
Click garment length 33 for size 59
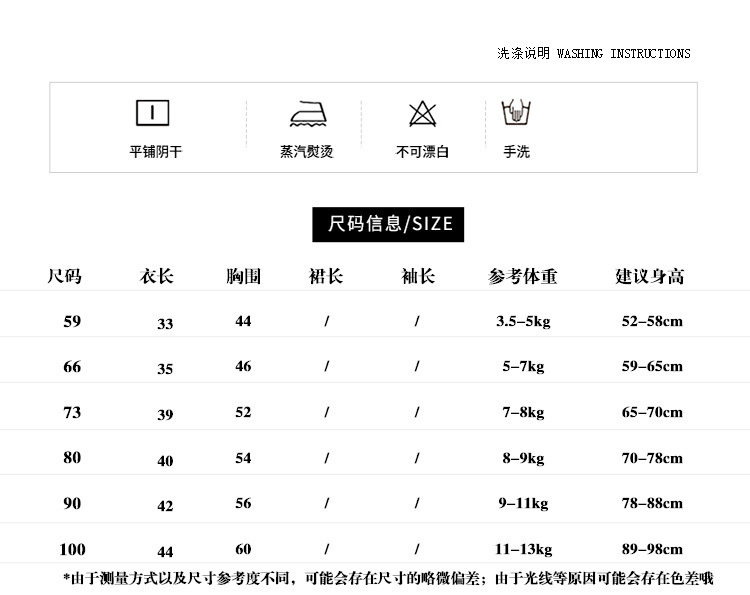click(x=165, y=324)
